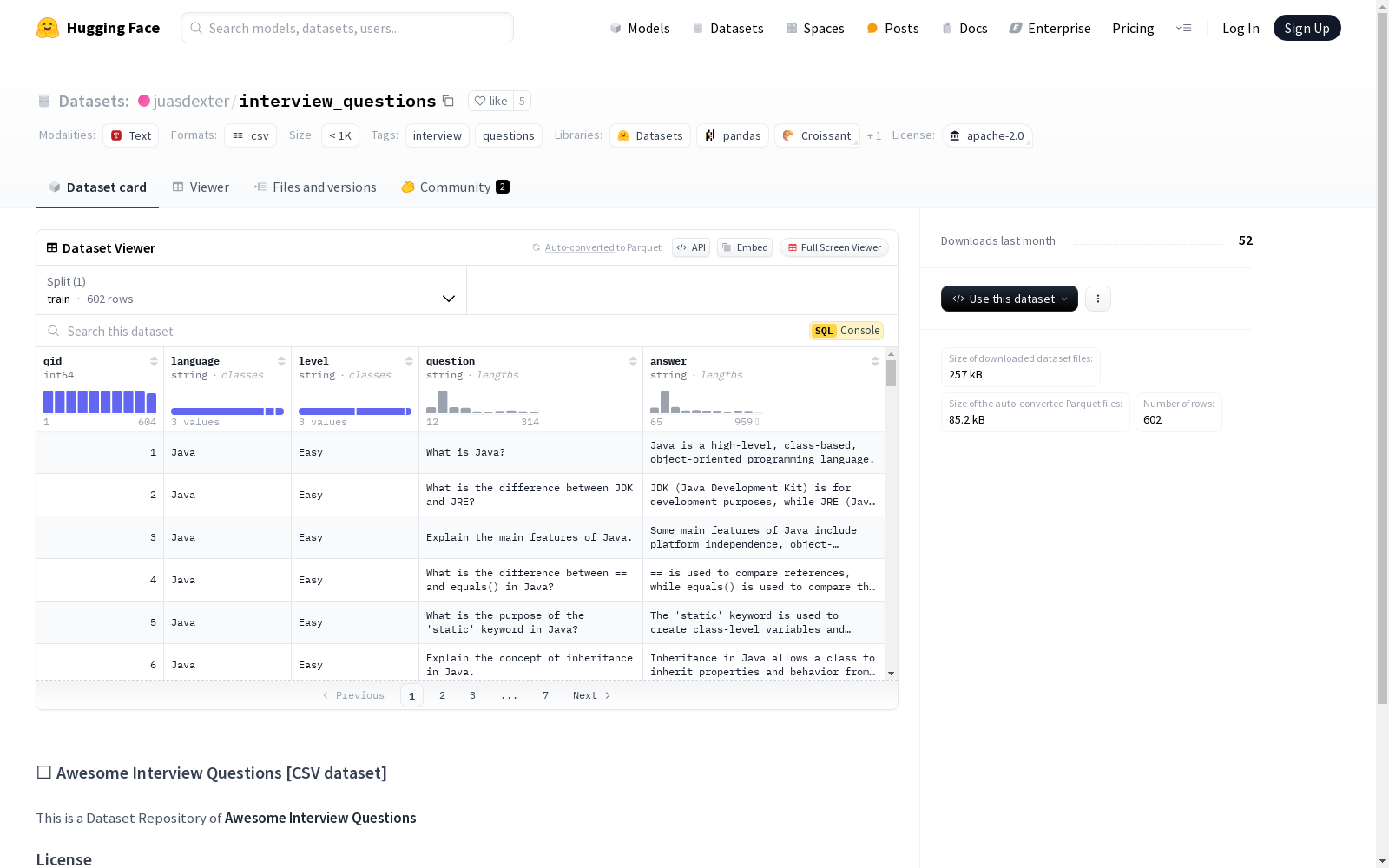The width and height of the screenshot is (1389, 868).
Task: Click the qid histogram chart
Action: [x=100, y=402]
